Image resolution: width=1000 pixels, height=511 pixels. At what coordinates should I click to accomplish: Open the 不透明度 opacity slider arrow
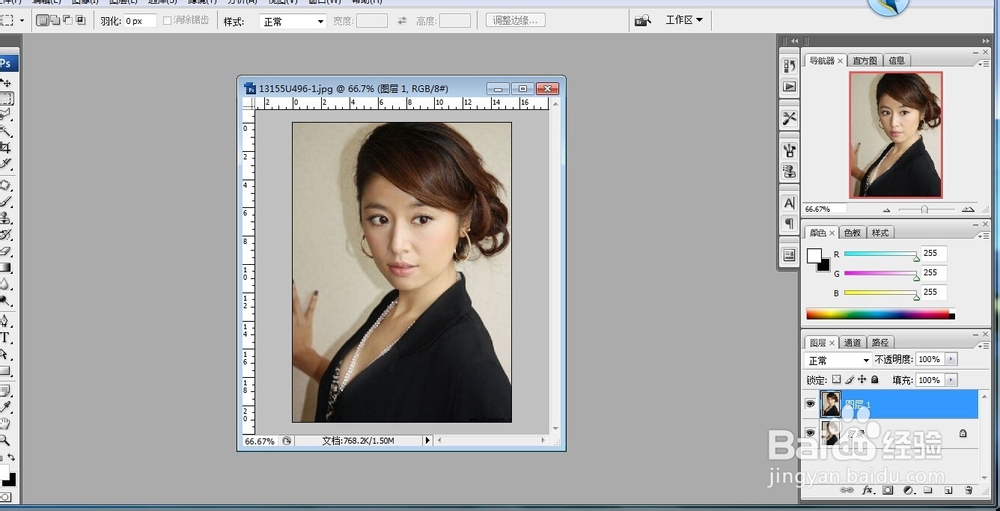pos(951,360)
